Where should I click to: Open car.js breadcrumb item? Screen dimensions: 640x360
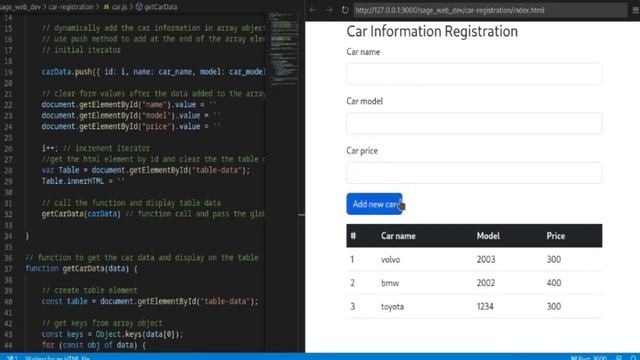coord(120,7)
